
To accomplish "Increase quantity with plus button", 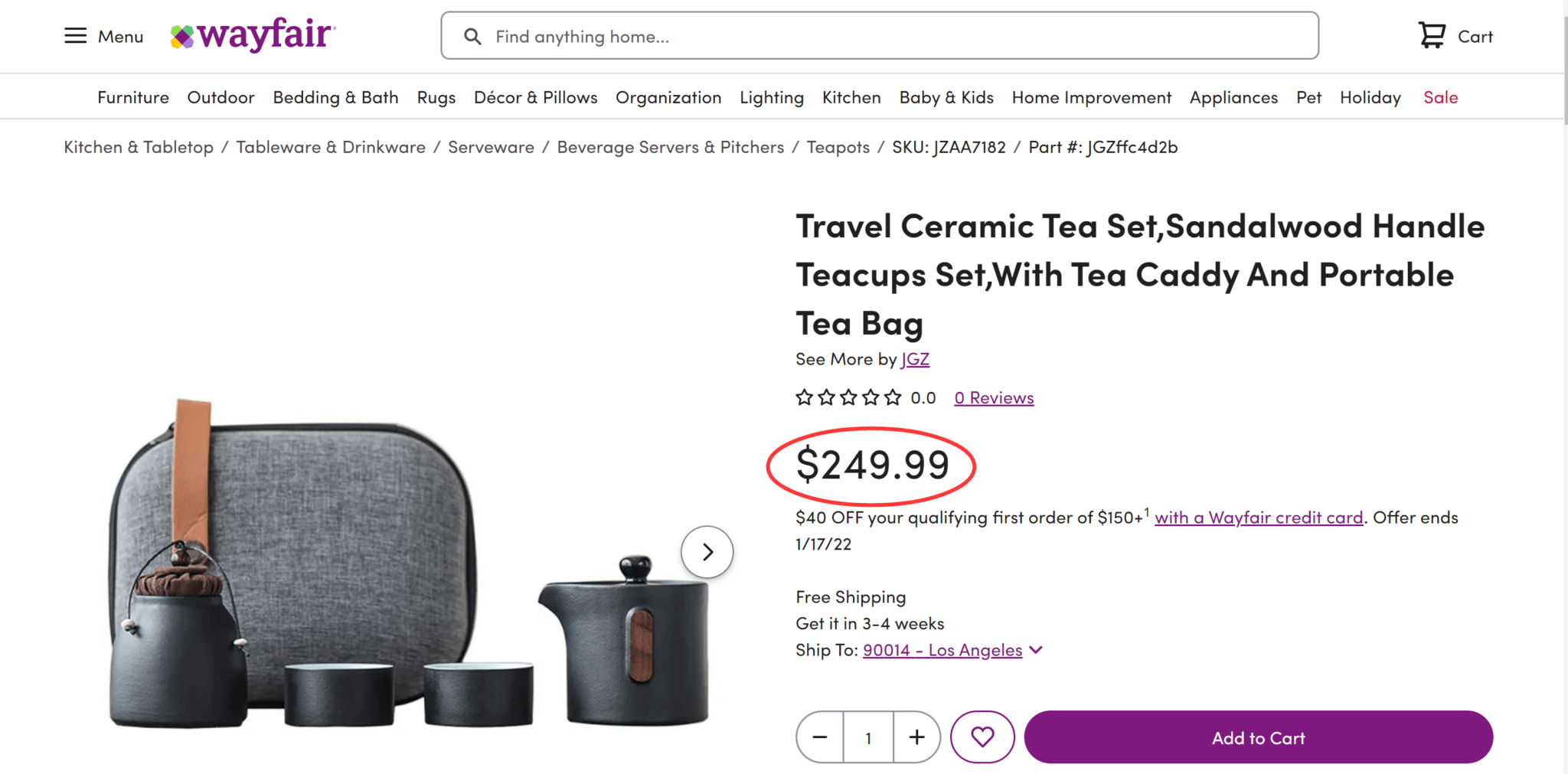I will pos(916,737).
